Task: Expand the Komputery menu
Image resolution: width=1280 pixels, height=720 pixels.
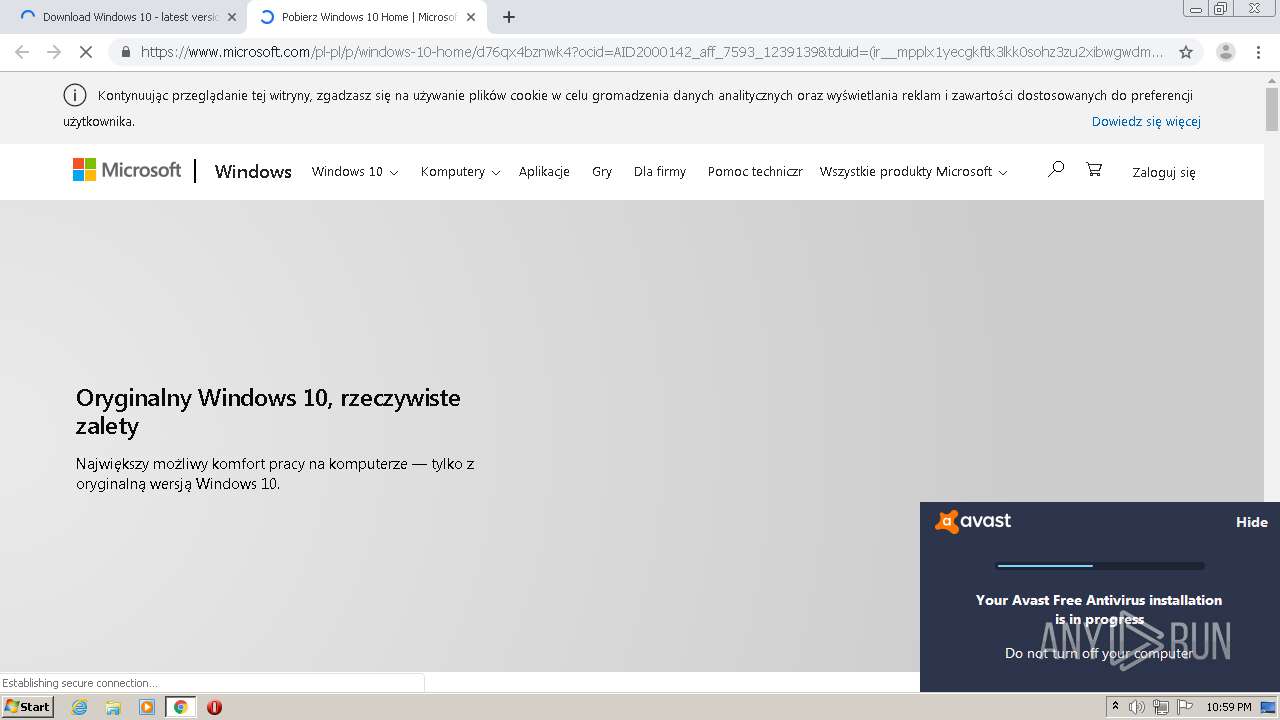Action: click(460, 172)
